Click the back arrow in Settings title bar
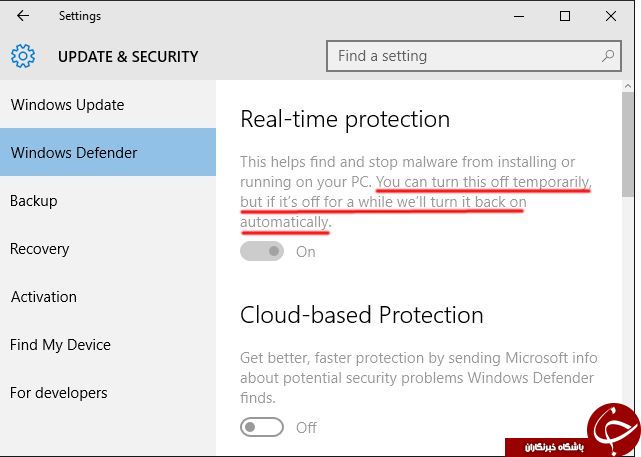641x457 pixels. (x=23, y=16)
